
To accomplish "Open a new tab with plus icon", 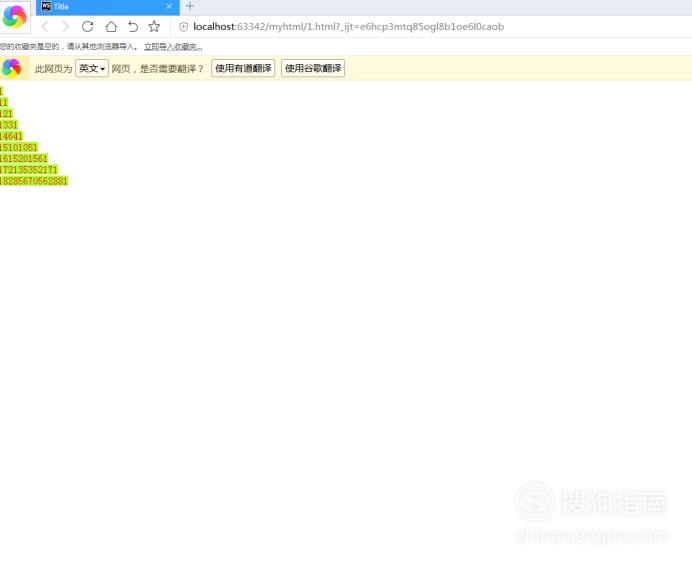I will tap(190, 6).
